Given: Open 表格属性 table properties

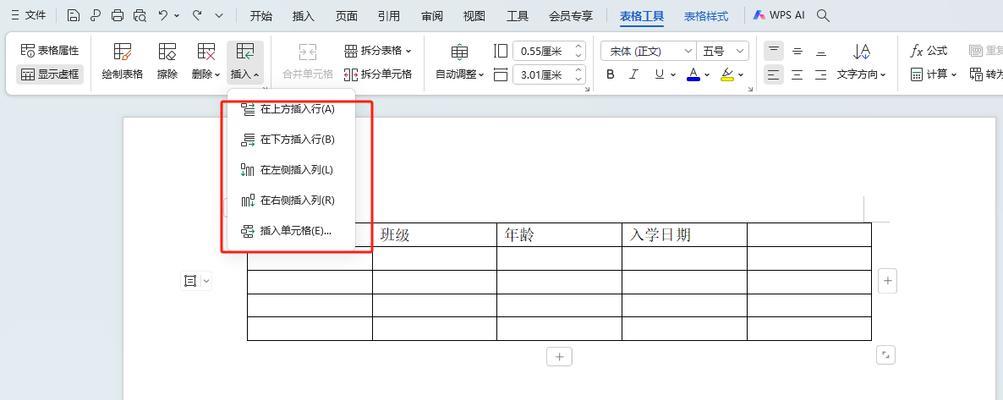Looking at the screenshot, I should click(50, 51).
